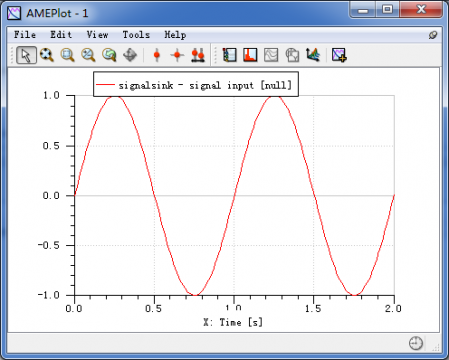The image size is (449, 360).
Task: Activate the single vertical cursor icon
Action: pyautogui.click(x=157, y=55)
